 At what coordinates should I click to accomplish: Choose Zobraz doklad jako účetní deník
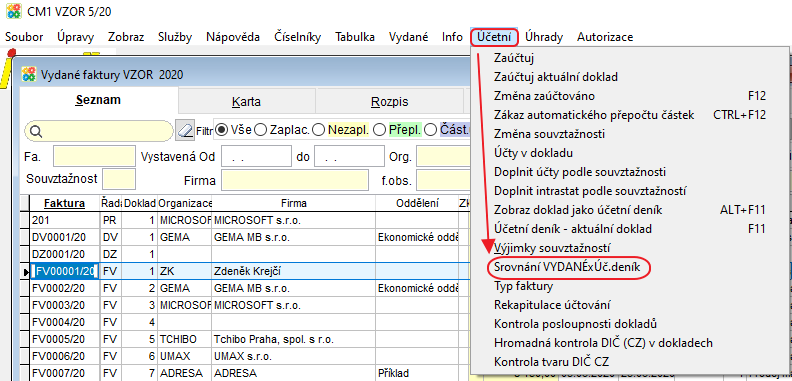(x=629, y=210)
